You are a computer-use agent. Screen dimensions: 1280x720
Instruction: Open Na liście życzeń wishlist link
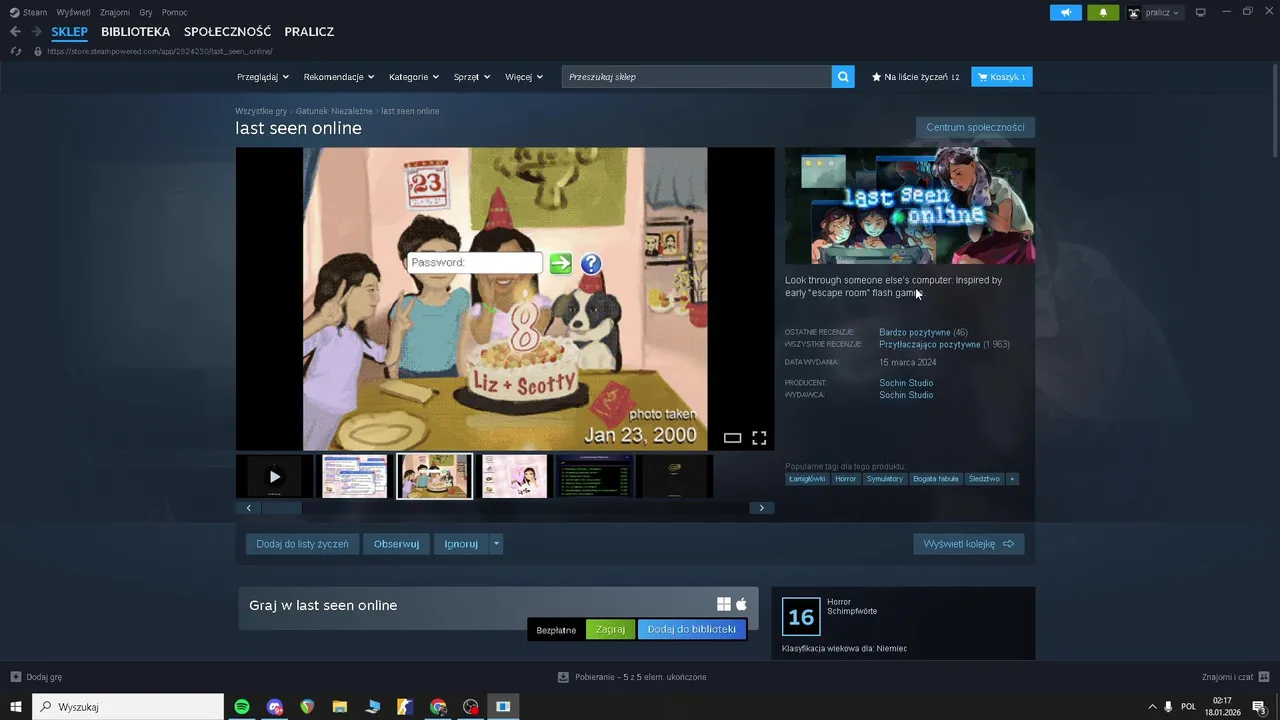915,77
